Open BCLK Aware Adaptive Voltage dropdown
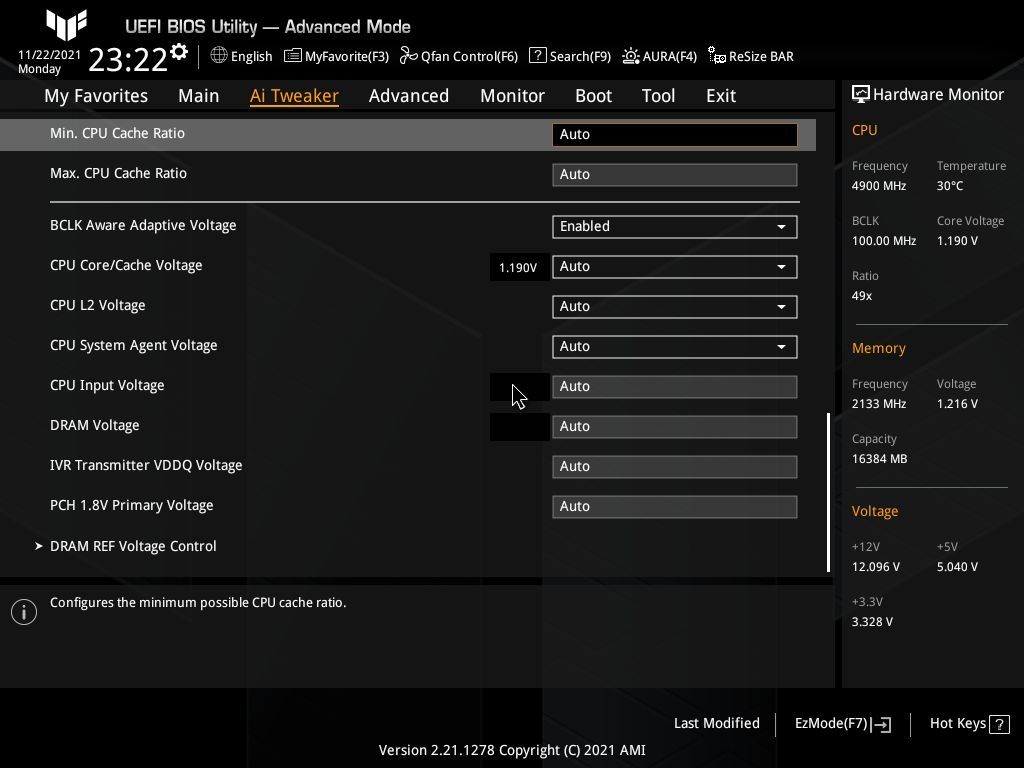The height and width of the screenshot is (768, 1024). pos(675,227)
